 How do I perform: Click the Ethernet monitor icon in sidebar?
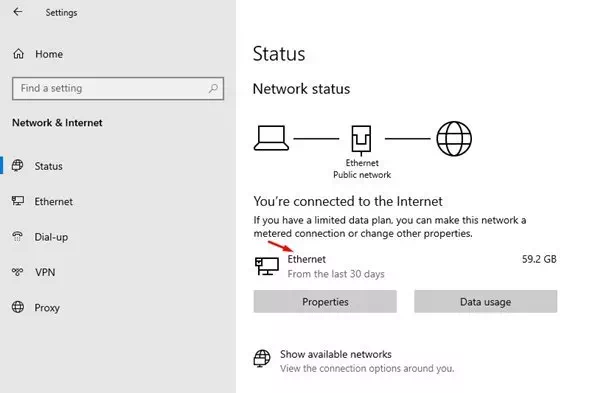pos(18,201)
